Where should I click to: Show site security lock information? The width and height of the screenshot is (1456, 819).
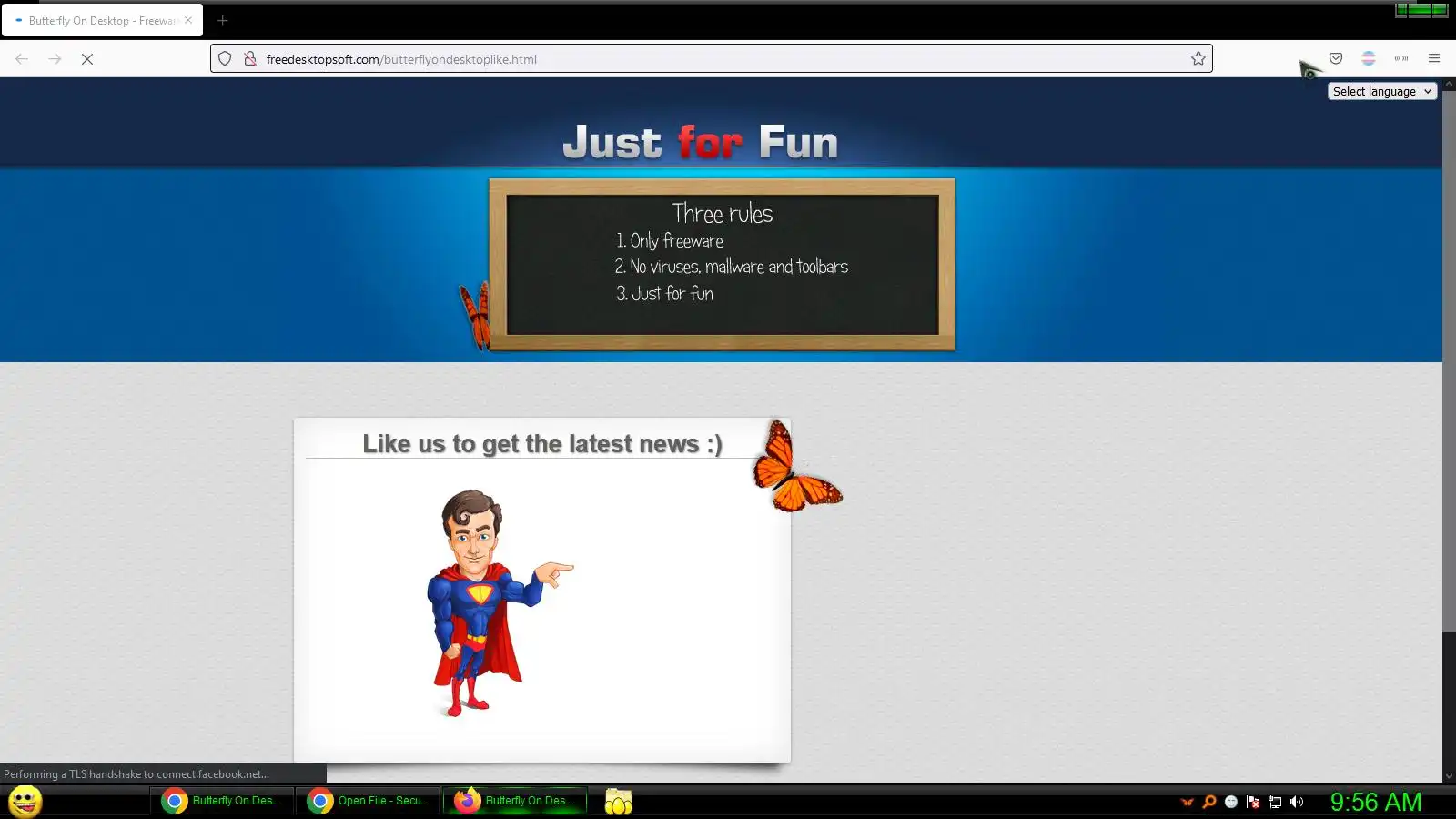pos(250,59)
